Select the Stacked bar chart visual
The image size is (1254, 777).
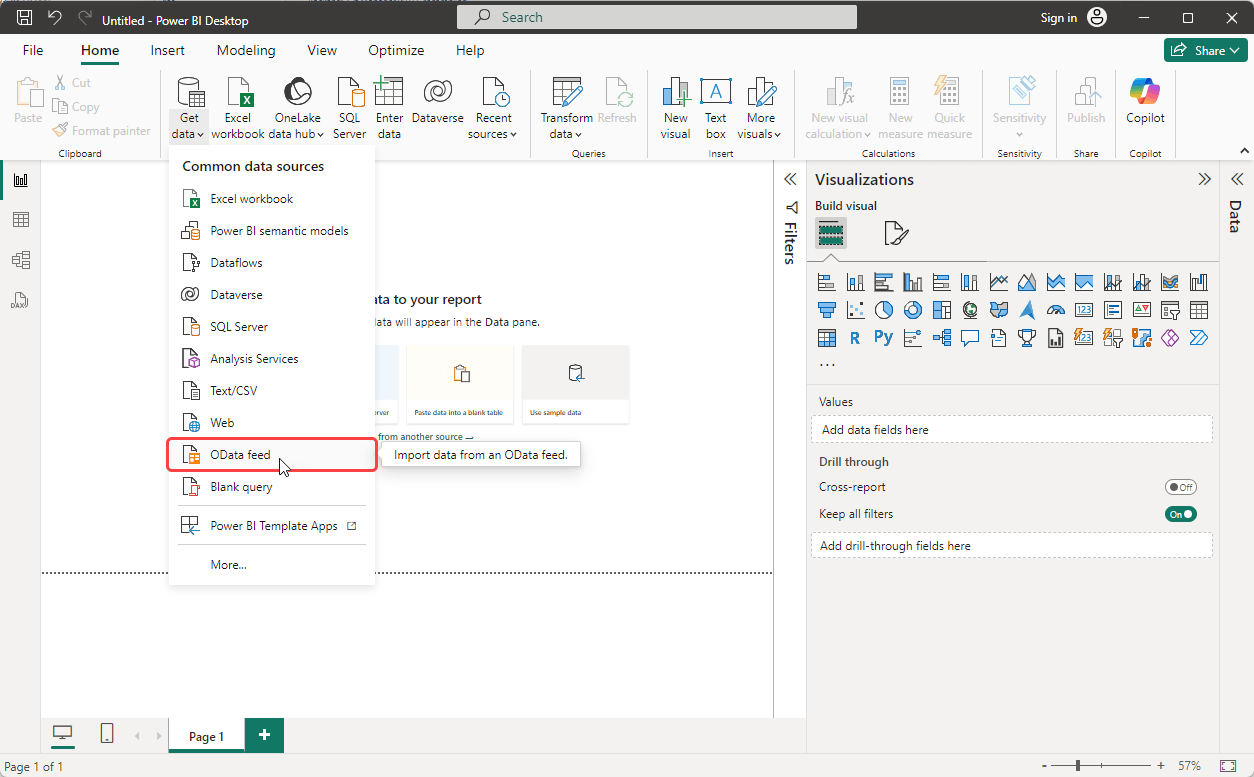pyautogui.click(x=827, y=282)
